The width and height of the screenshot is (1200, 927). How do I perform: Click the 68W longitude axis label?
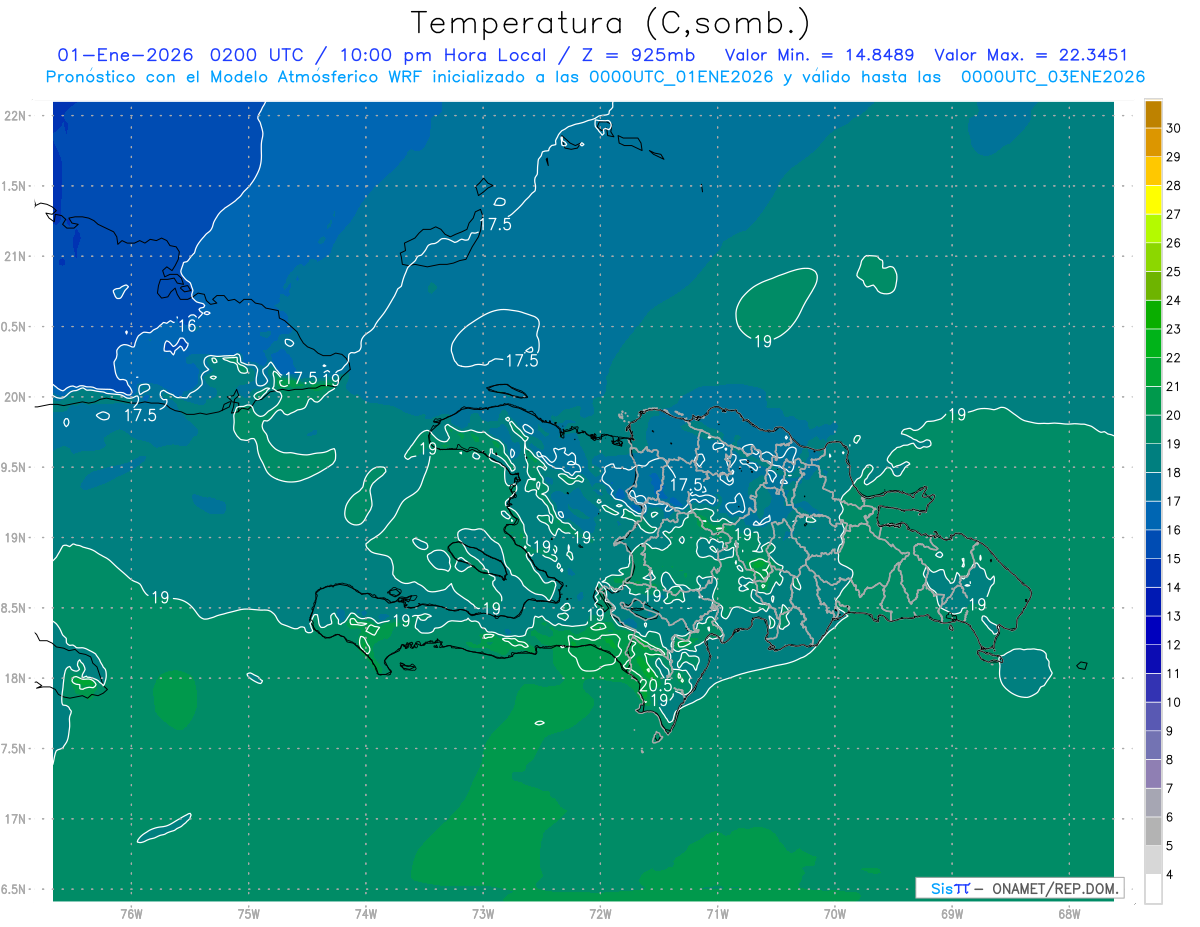(x=1068, y=913)
